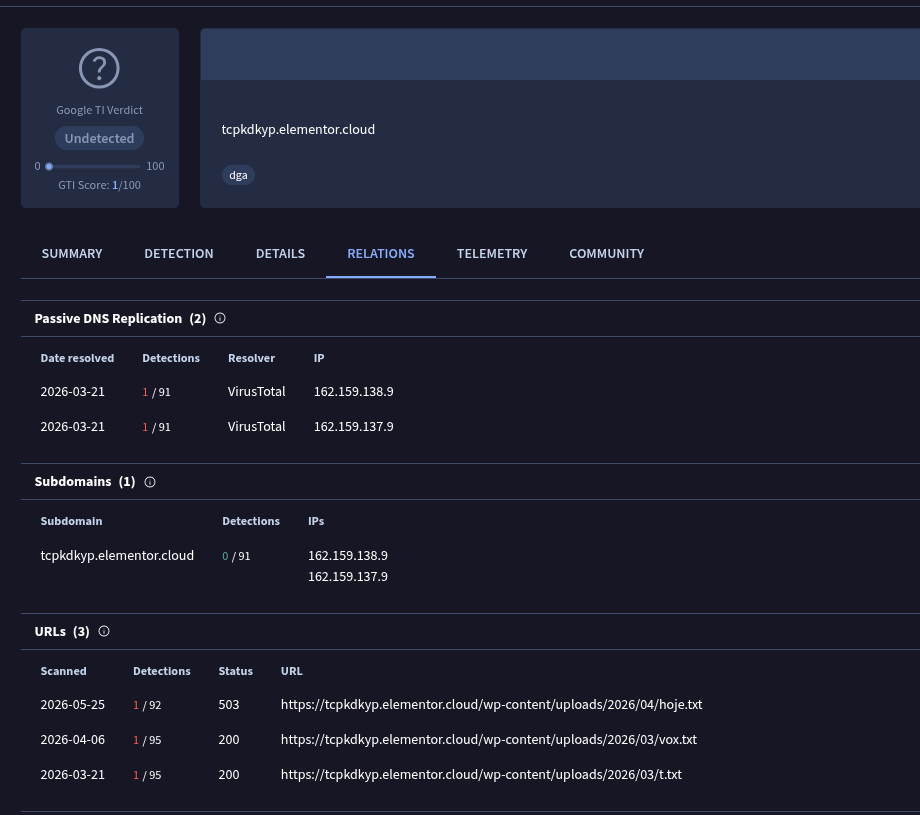
Task: Click VirusTotal resolver for 162.159.138.9 row
Action: click(x=256, y=392)
